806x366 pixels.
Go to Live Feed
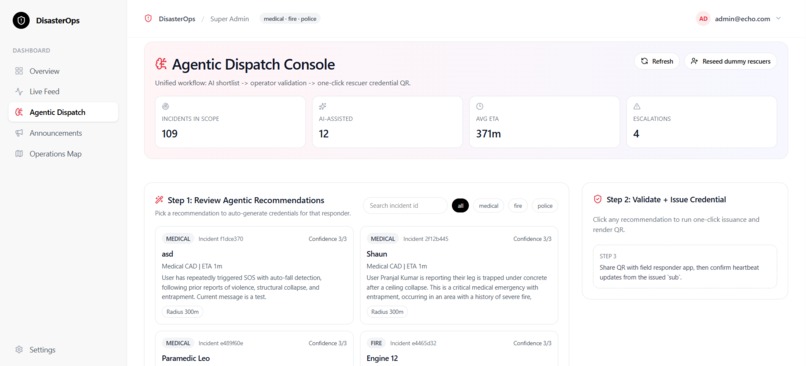[63, 92]
